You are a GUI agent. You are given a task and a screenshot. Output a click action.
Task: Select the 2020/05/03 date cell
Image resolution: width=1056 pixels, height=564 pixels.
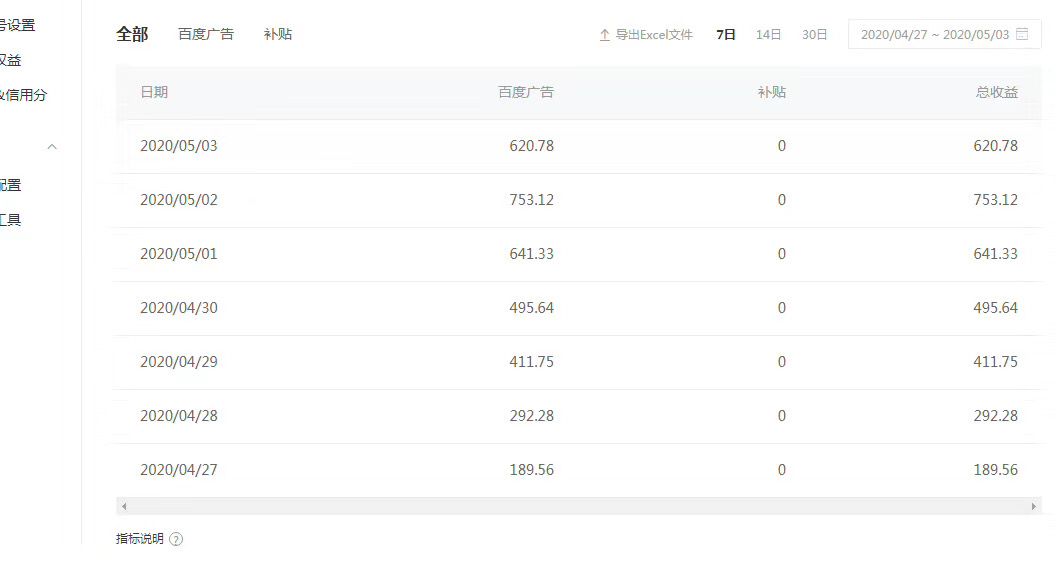[x=178, y=146]
